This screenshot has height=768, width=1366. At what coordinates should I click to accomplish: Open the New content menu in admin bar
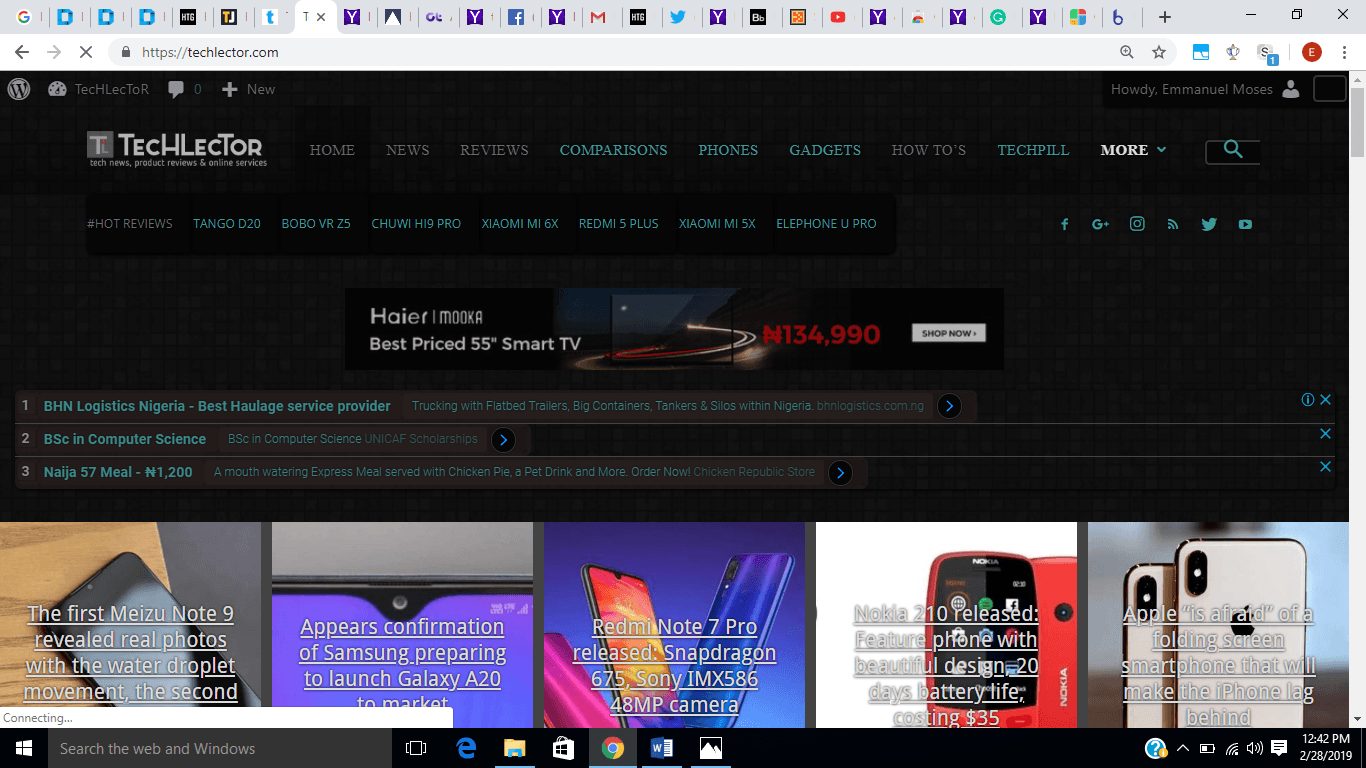coord(248,89)
